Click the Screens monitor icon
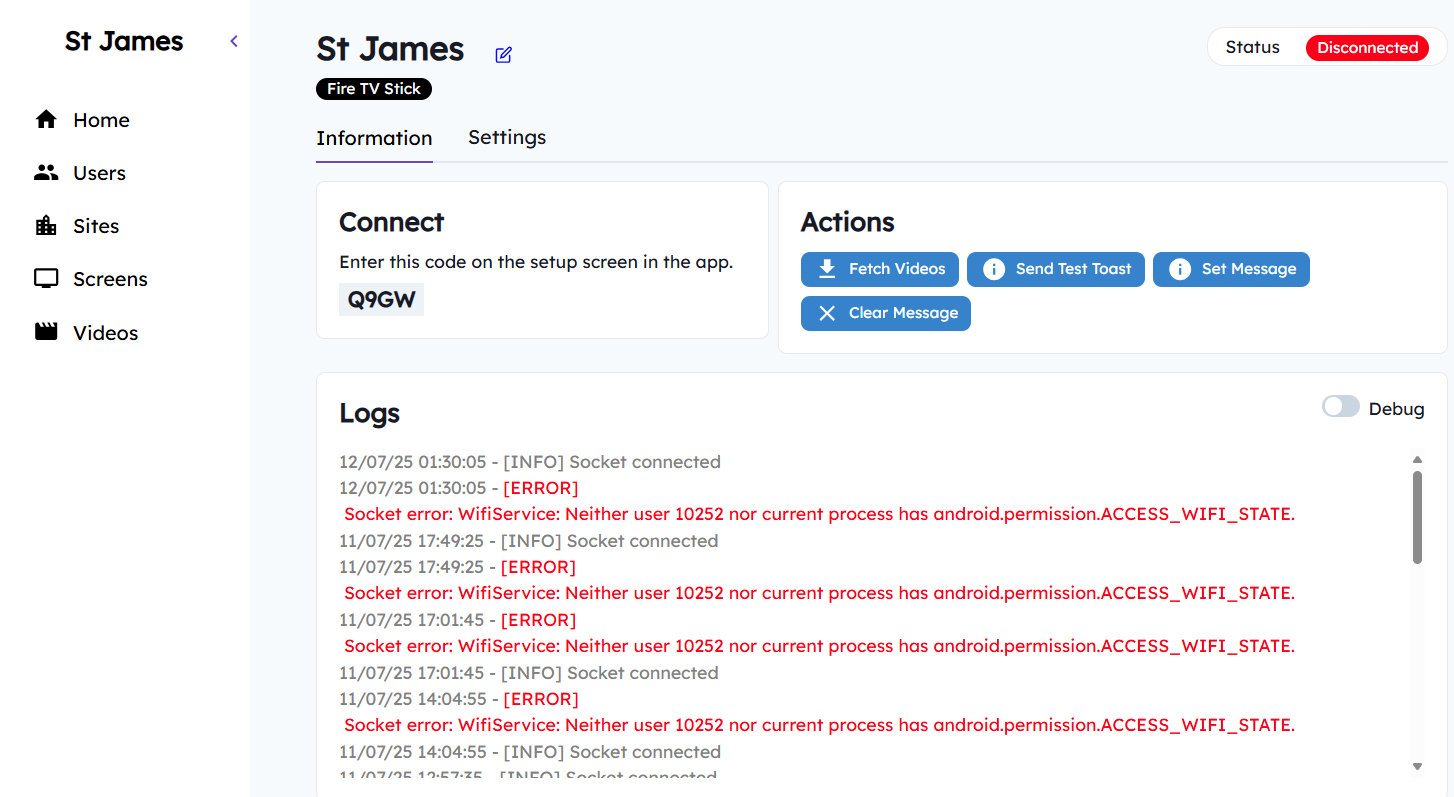Image resolution: width=1454 pixels, height=797 pixels. pos(46,279)
